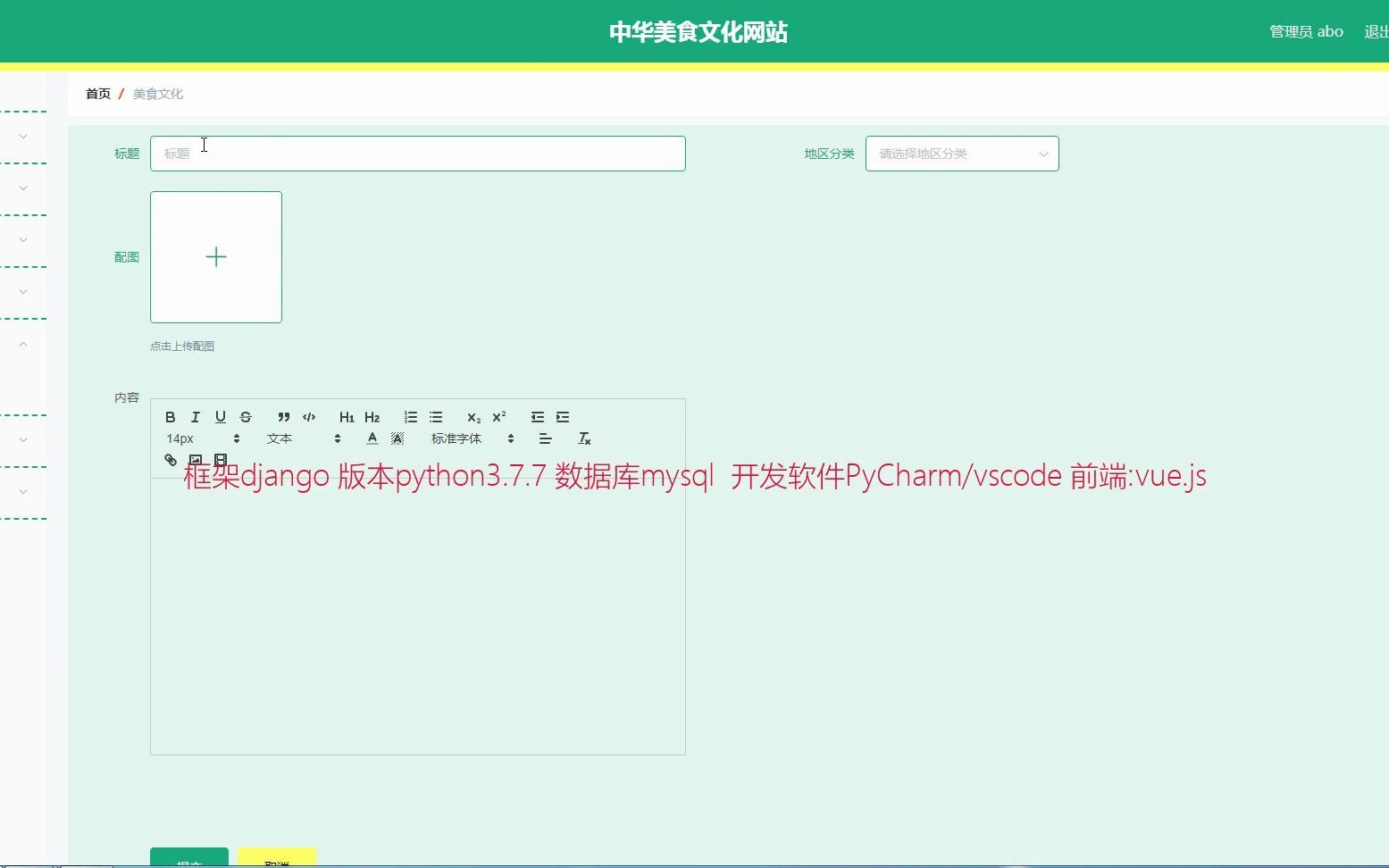Click inside the 内容 rich text area

click(417, 616)
